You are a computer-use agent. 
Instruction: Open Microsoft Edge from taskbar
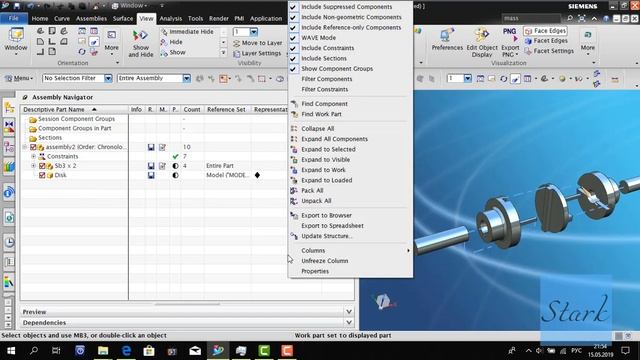point(126,351)
